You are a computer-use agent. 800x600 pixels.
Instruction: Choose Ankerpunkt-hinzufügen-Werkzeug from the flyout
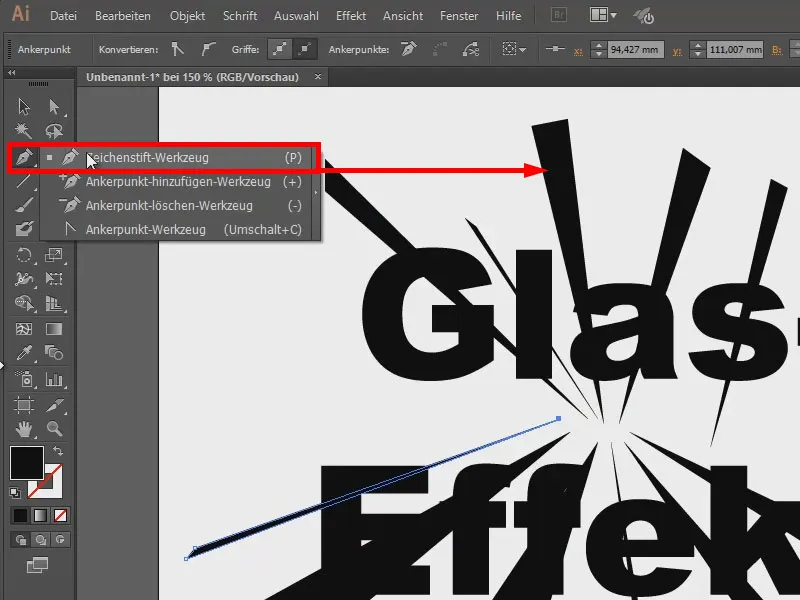[x=178, y=182]
